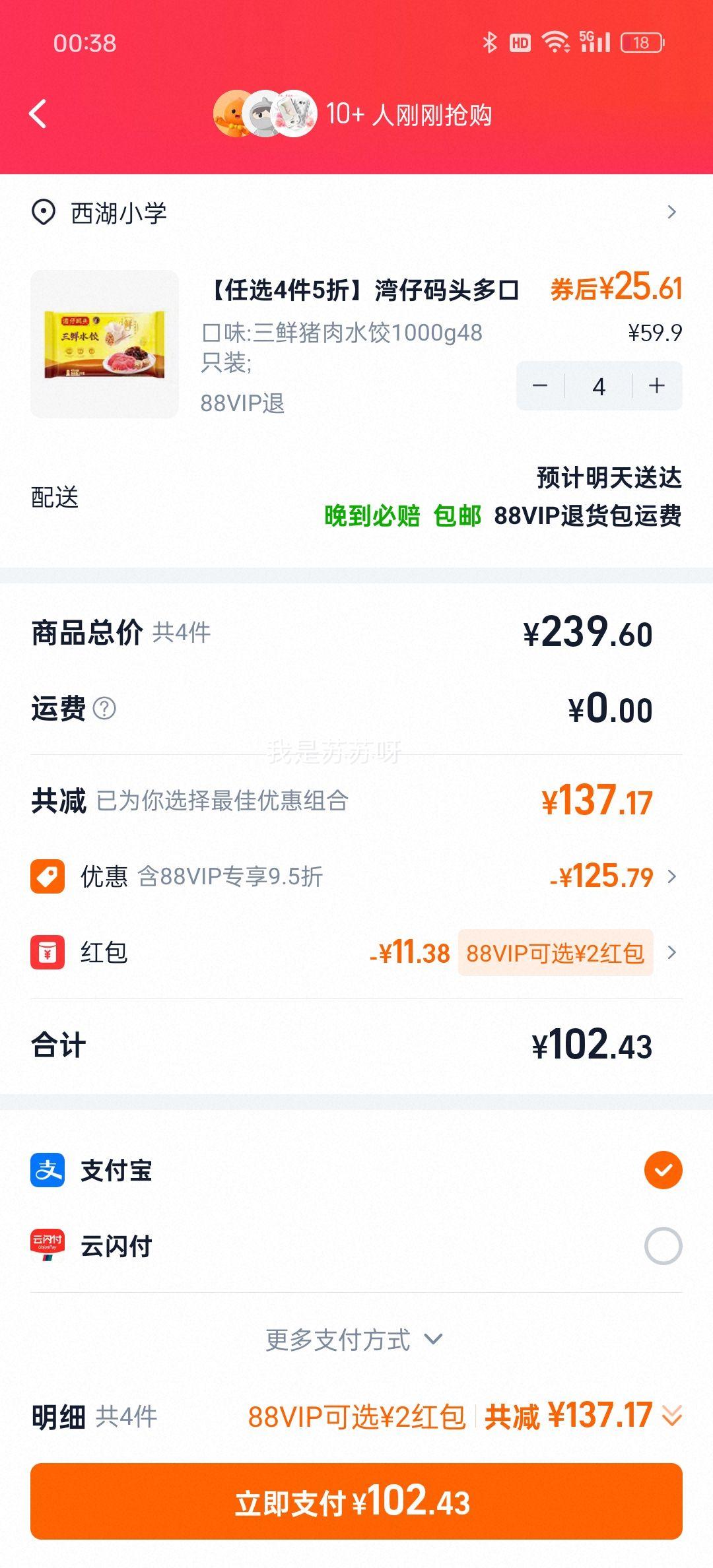Open the 西湖小学 address selection
The image size is (713, 1568).
coord(356,212)
